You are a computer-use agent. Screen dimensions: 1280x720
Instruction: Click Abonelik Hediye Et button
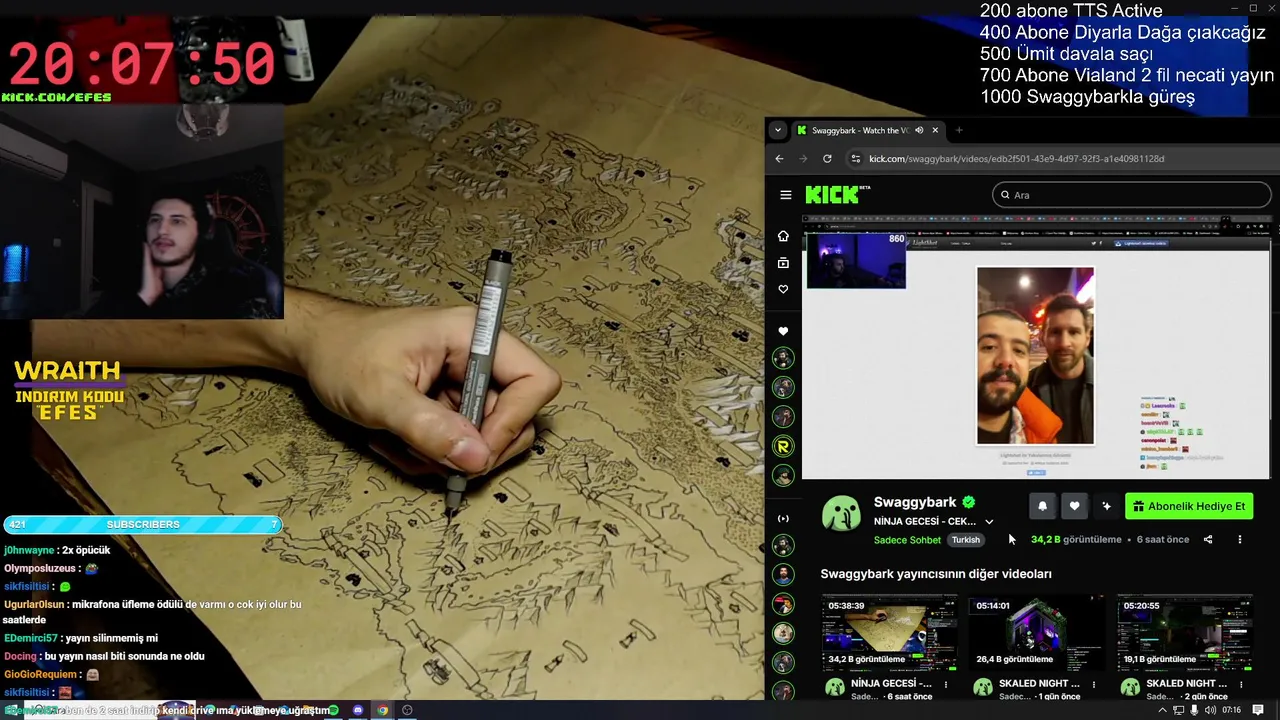tap(1189, 506)
